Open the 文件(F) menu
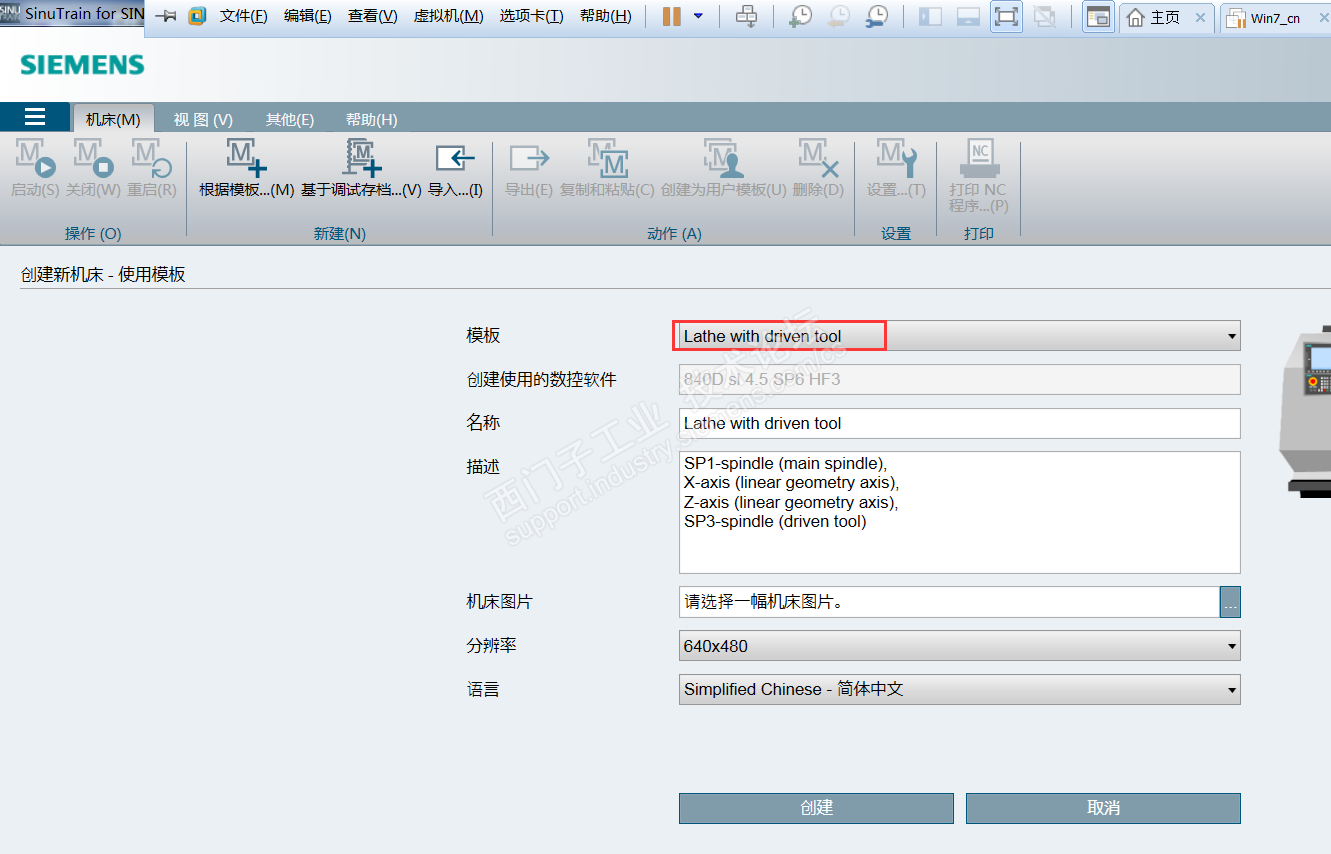1331x854 pixels. (x=244, y=17)
